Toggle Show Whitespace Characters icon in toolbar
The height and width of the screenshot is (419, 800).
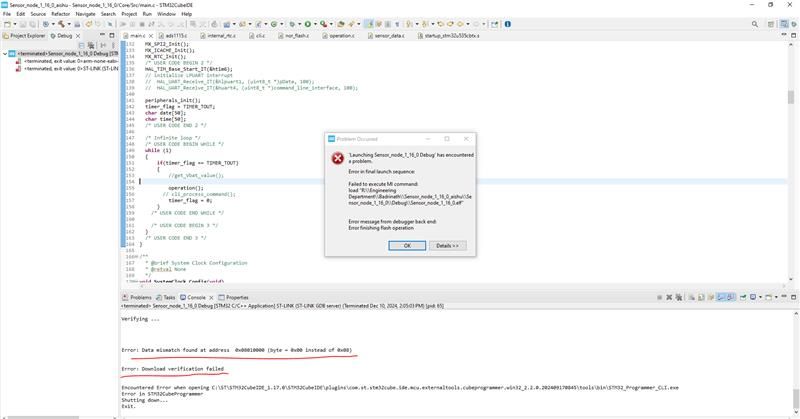(397, 24)
